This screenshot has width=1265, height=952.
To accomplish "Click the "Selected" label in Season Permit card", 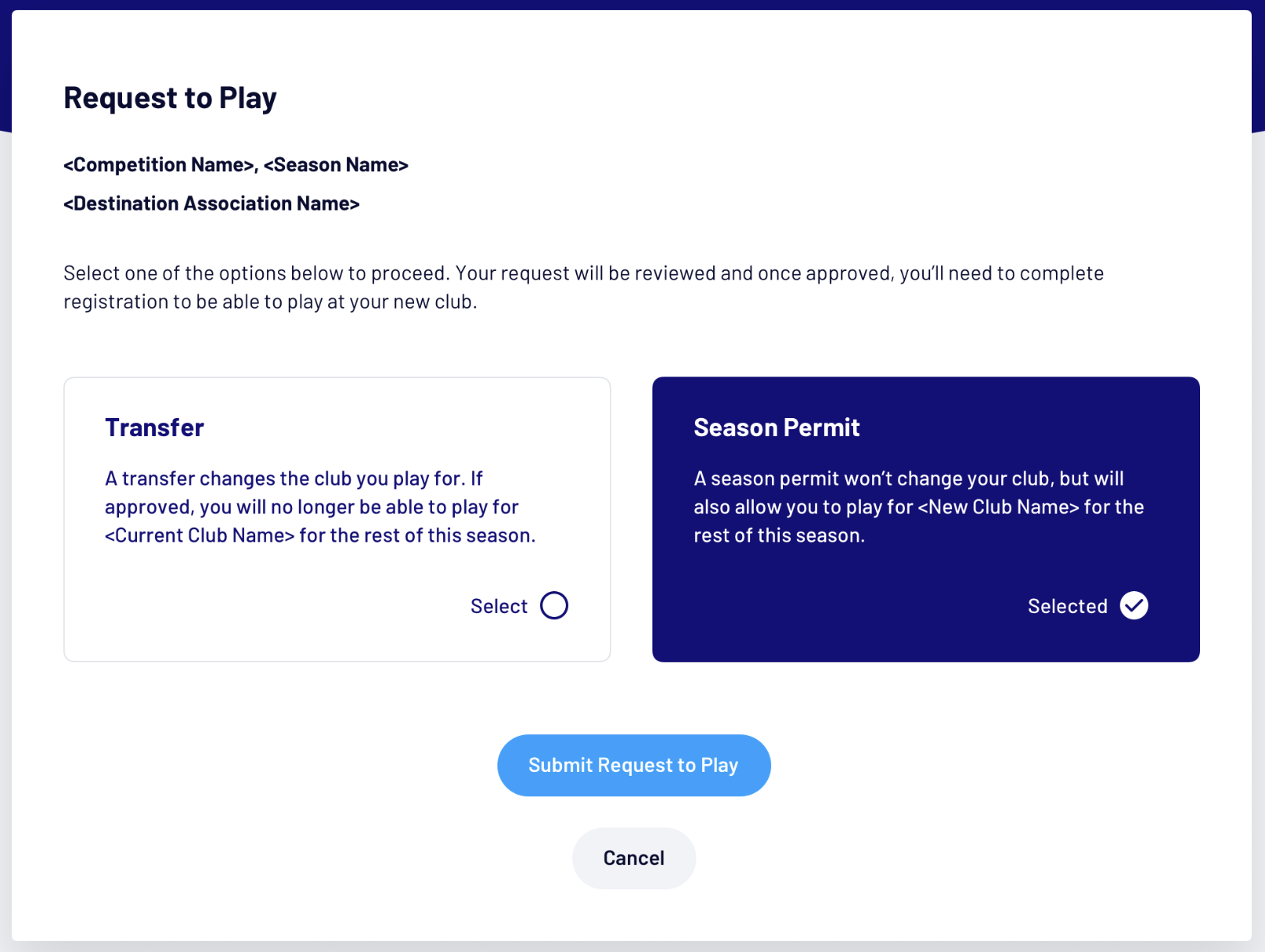I will [1067, 606].
